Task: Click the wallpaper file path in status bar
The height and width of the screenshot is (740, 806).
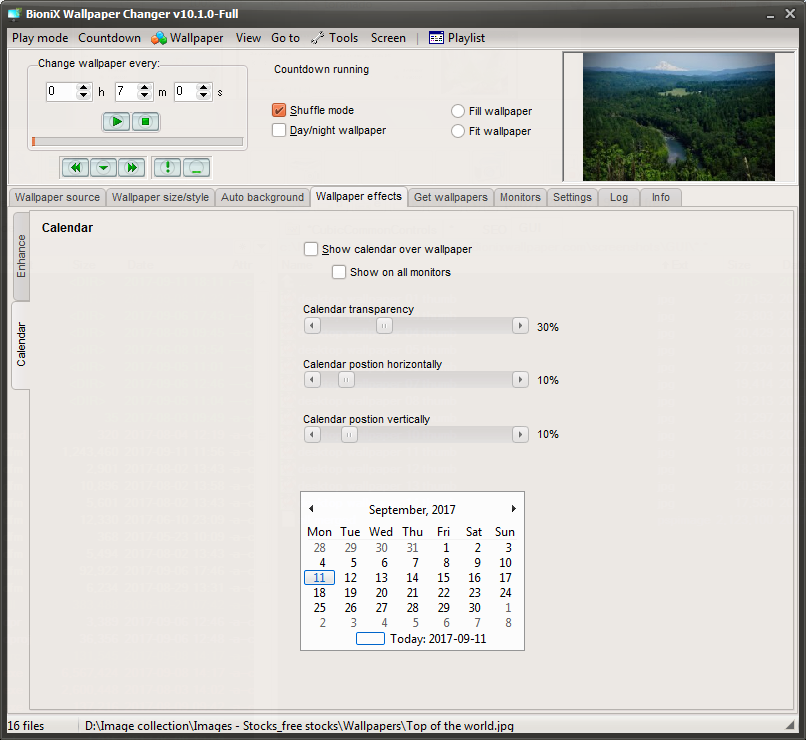Action: [299, 726]
